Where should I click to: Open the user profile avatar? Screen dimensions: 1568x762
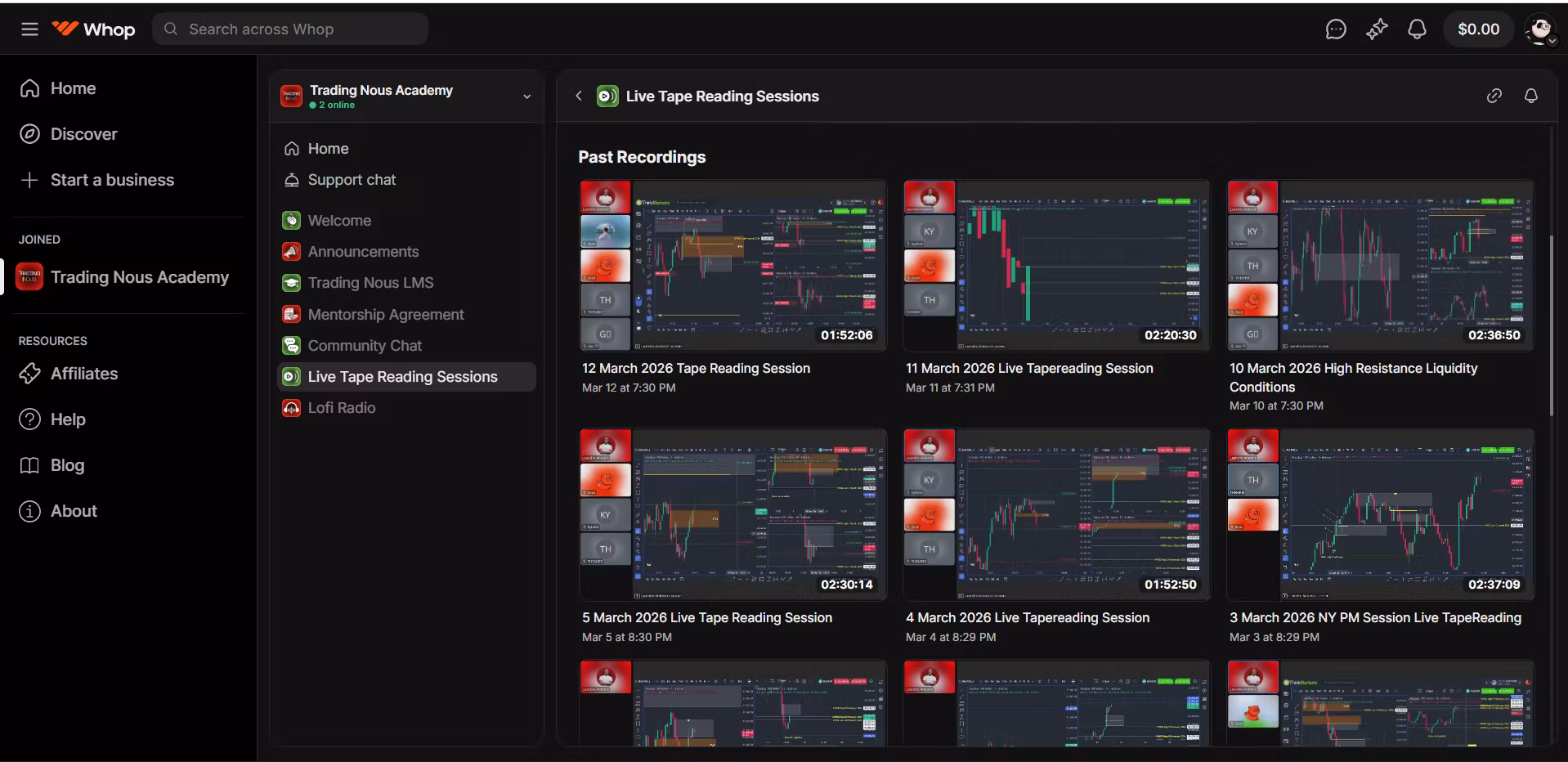click(1541, 29)
